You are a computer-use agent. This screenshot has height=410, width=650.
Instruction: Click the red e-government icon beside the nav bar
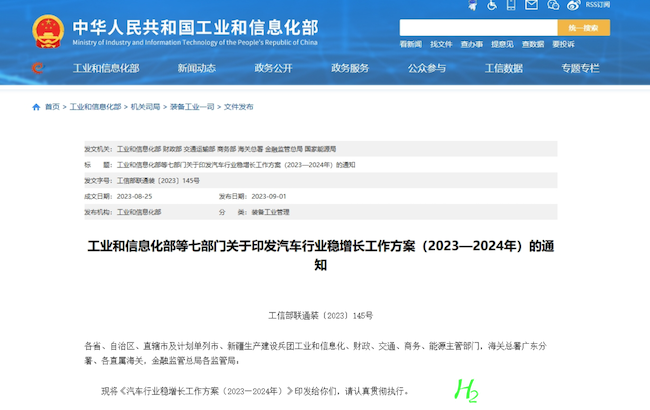(x=38, y=68)
